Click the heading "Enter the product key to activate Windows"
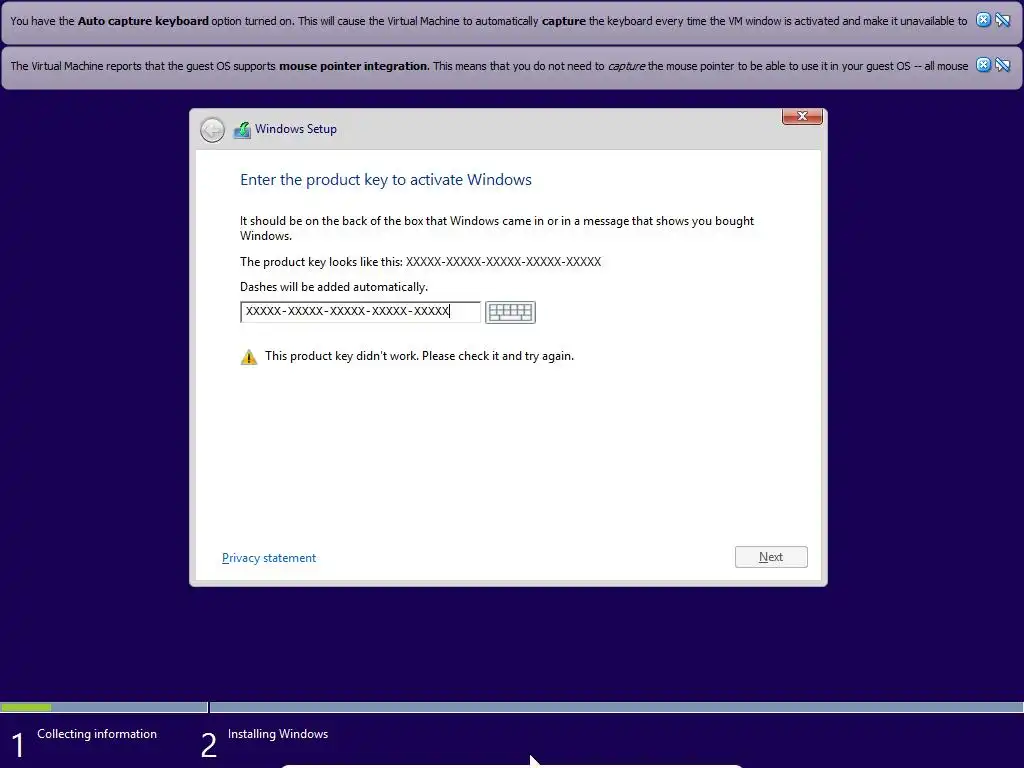1024x768 pixels. (386, 180)
